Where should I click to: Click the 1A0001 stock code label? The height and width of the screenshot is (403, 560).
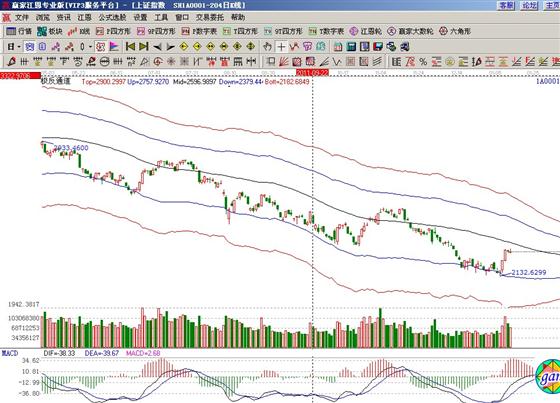(x=548, y=81)
